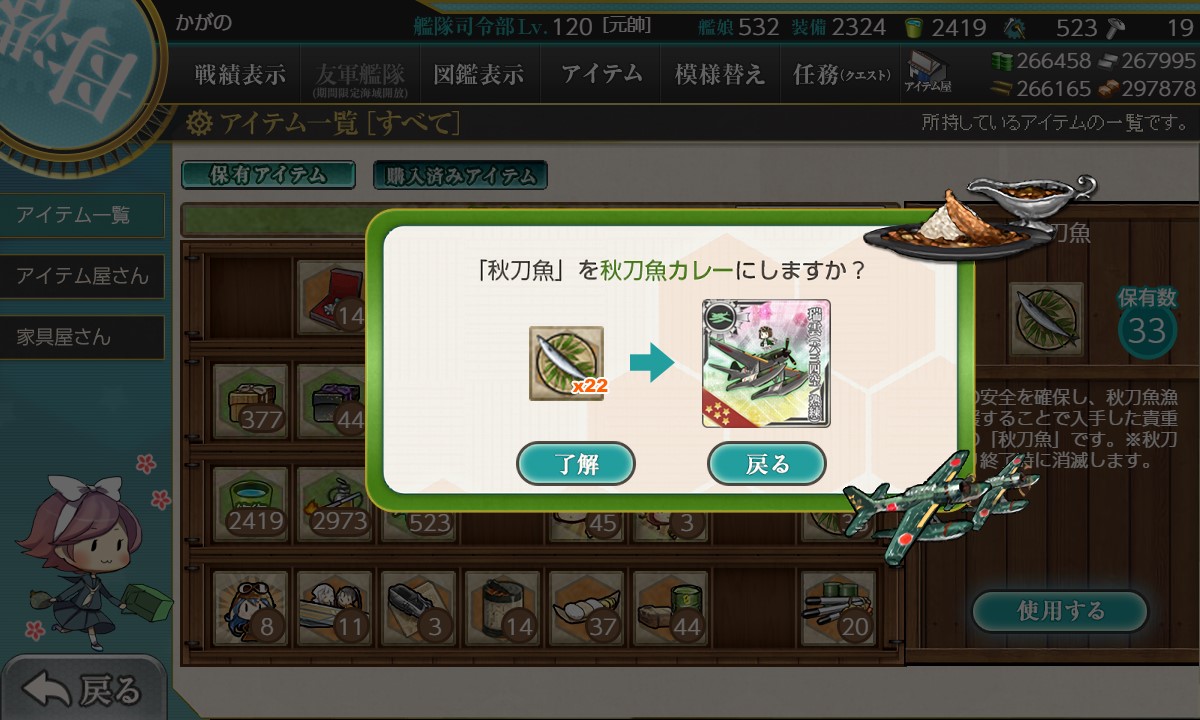Click the 使用する button
Image resolution: width=1200 pixels, height=720 pixels.
[1060, 611]
